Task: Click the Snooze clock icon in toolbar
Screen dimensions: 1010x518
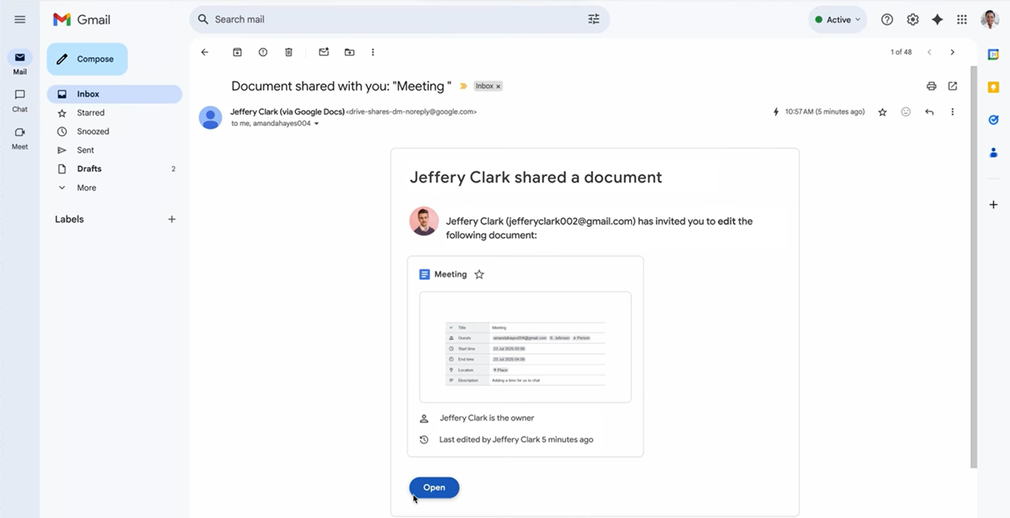Action: click(263, 52)
